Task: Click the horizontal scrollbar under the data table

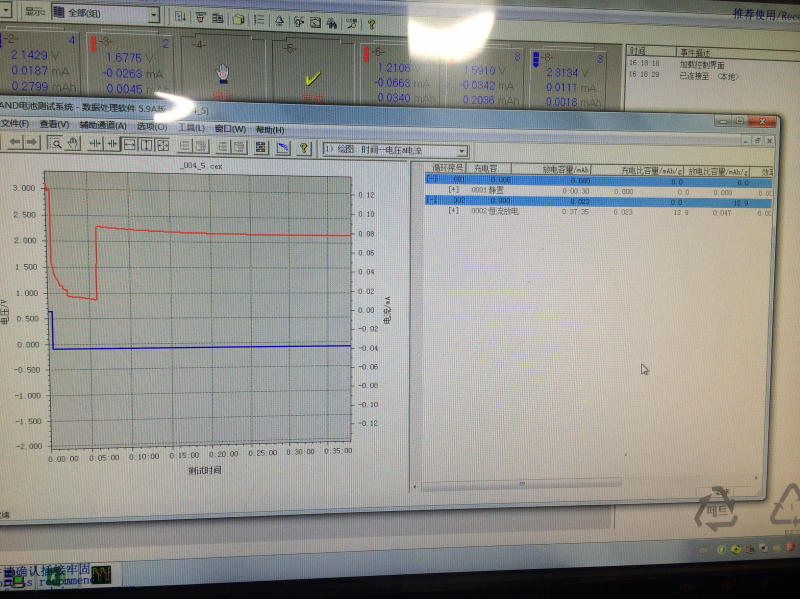Action: 521,483
